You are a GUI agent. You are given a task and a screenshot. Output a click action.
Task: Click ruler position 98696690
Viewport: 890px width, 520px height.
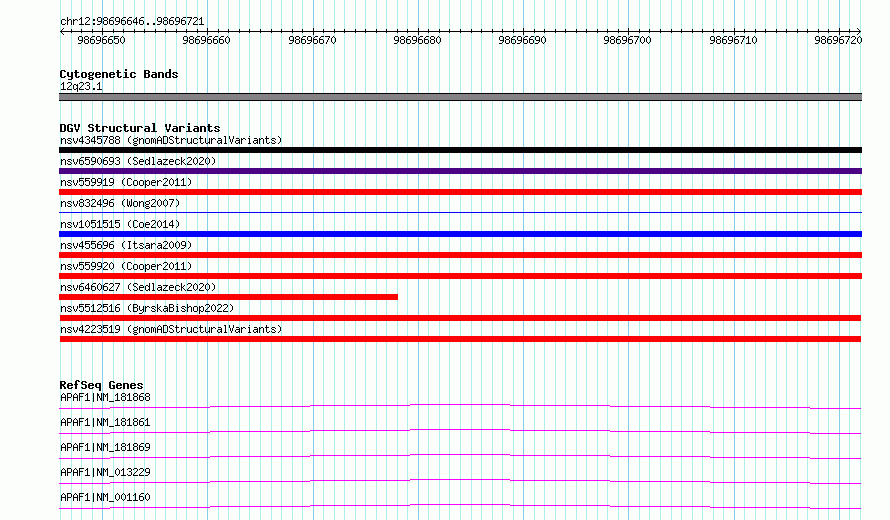(522, 40)
